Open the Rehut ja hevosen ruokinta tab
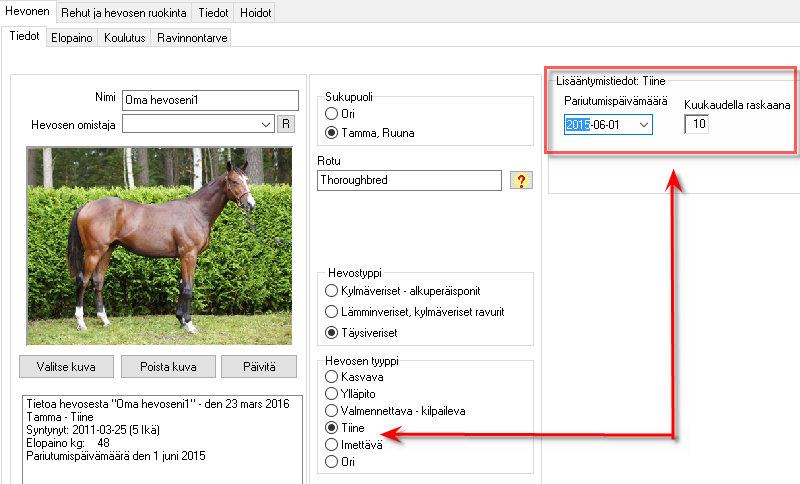 point(124,13)
